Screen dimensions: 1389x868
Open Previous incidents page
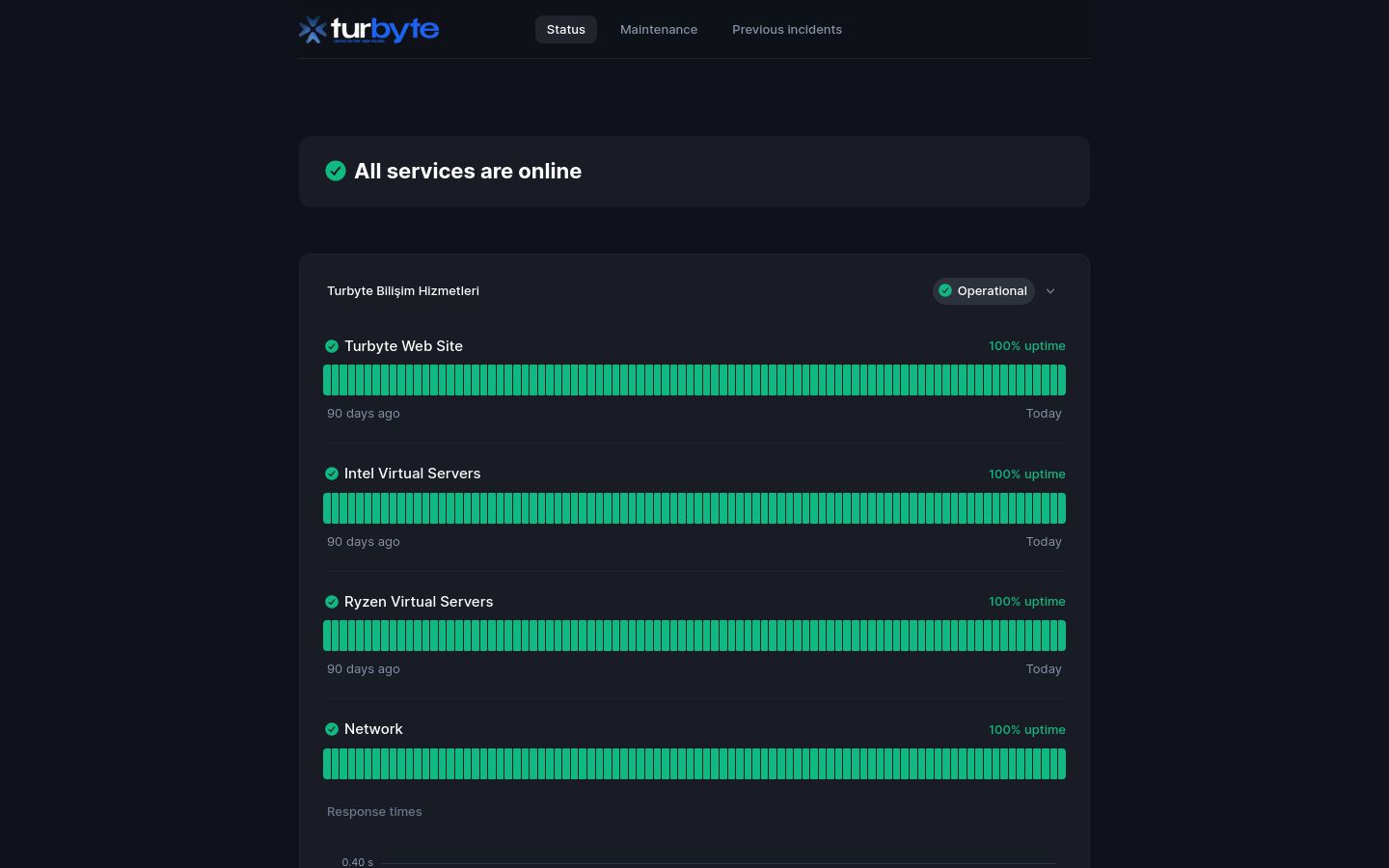tap(787, 30)
